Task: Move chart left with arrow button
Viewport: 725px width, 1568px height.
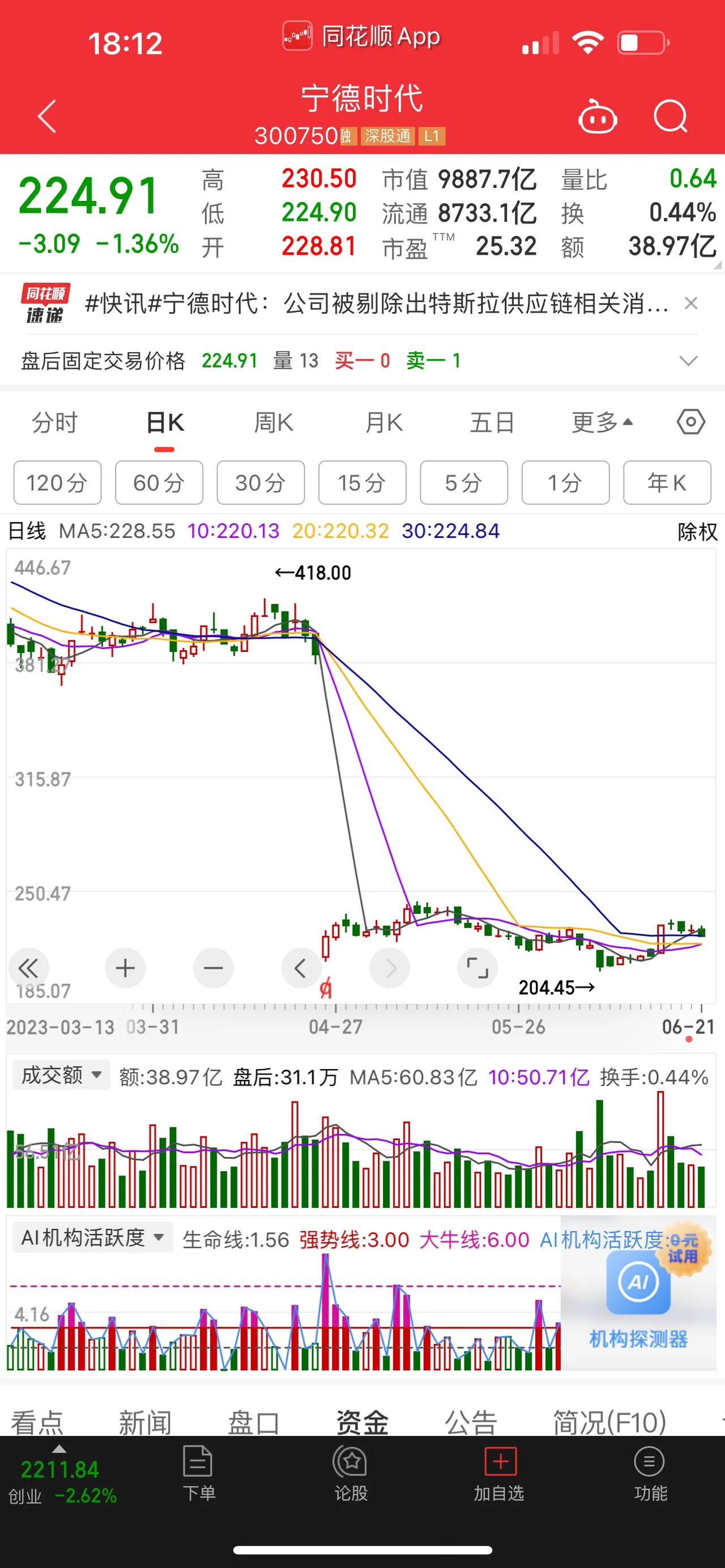Action: click(301, 968)
